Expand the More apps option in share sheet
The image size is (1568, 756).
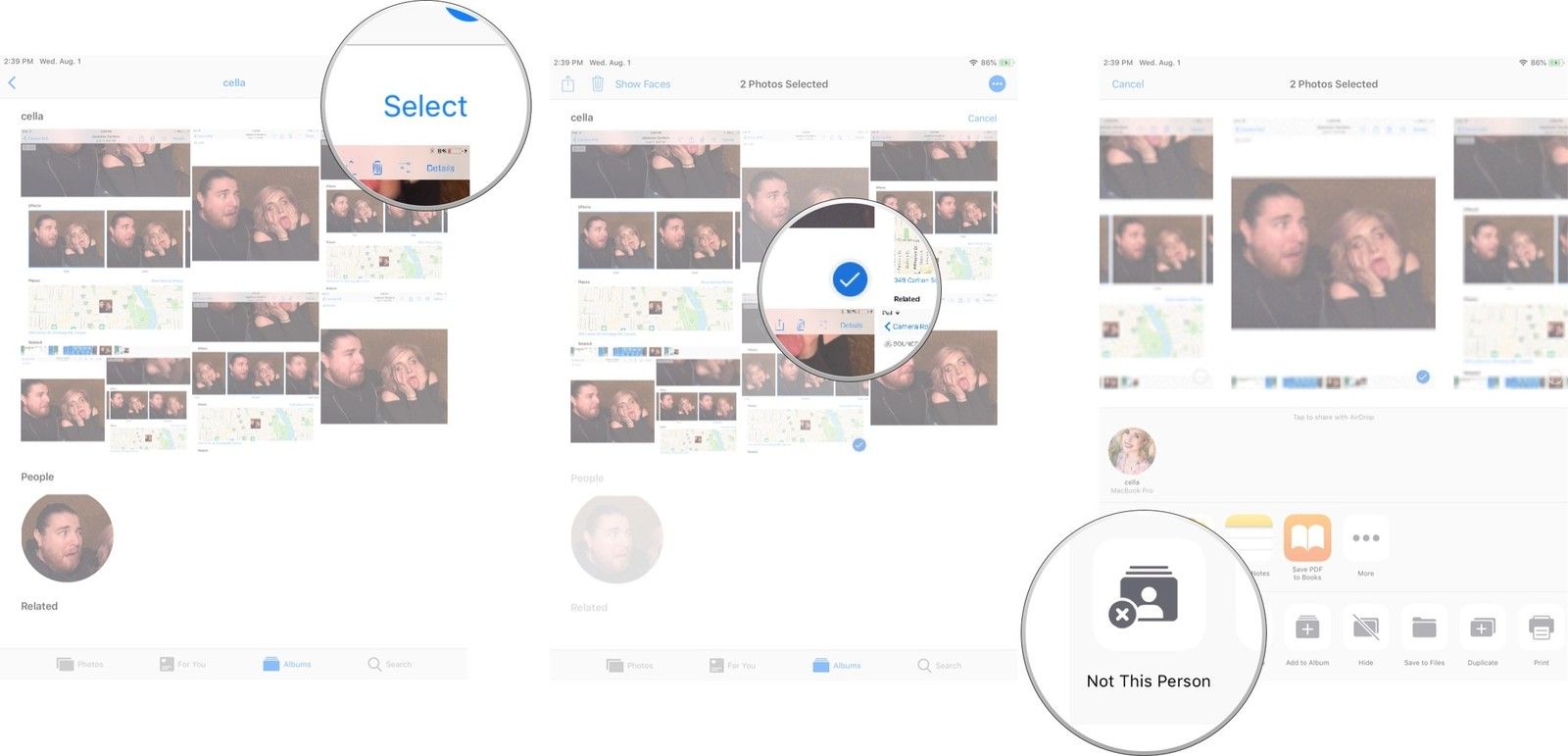(1365, 538)
